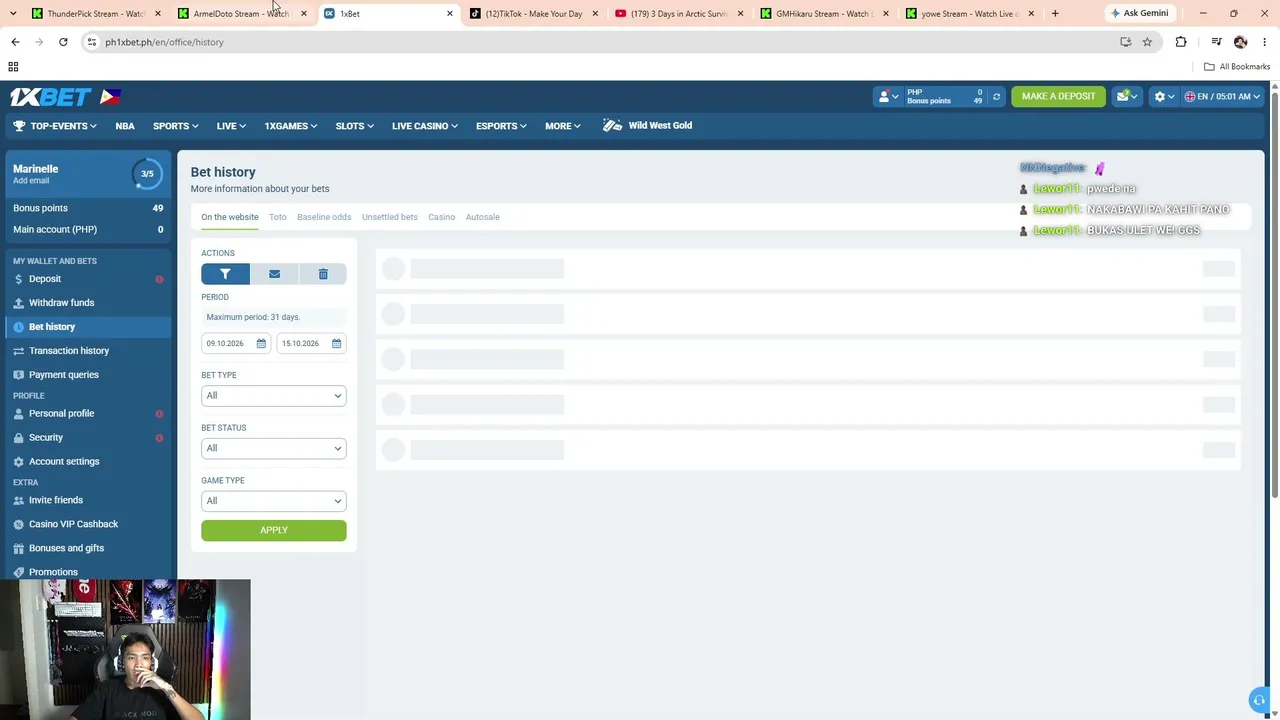Open the Autosale tab
This screenshot has height=720, width=1280.
[482, 217]
